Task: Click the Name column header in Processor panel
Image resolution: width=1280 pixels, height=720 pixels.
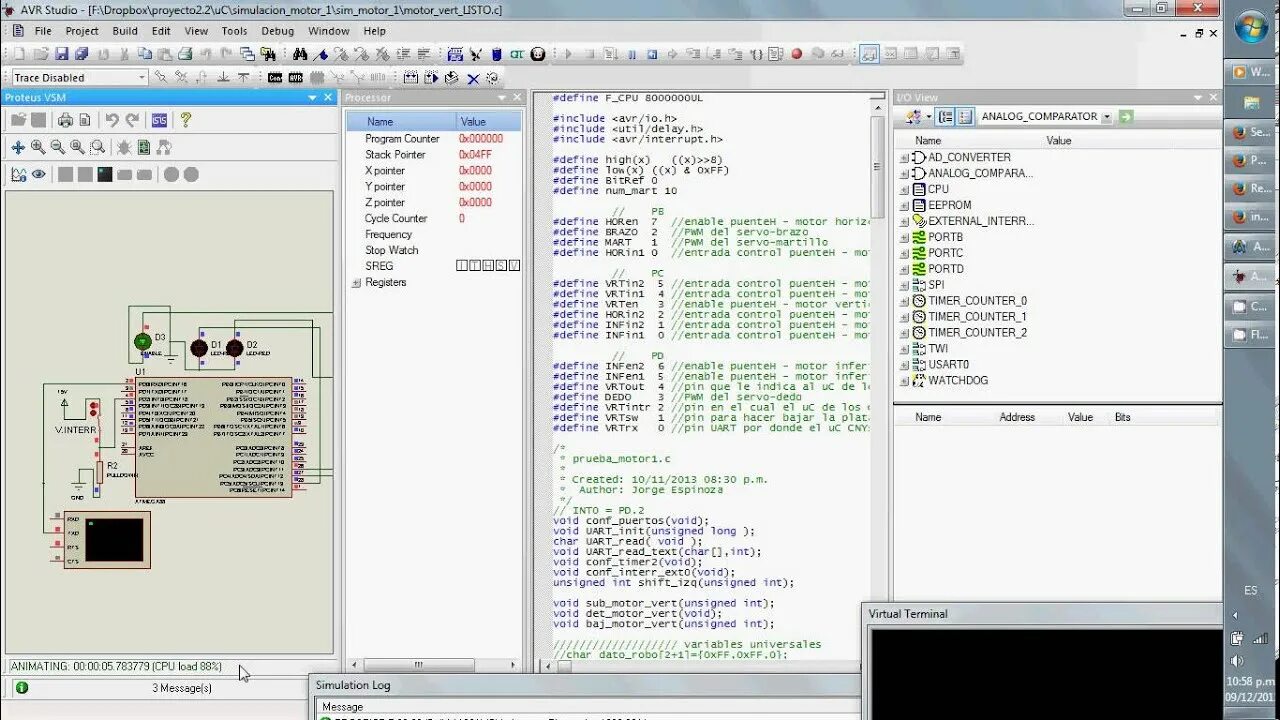Action: point(400,121)
